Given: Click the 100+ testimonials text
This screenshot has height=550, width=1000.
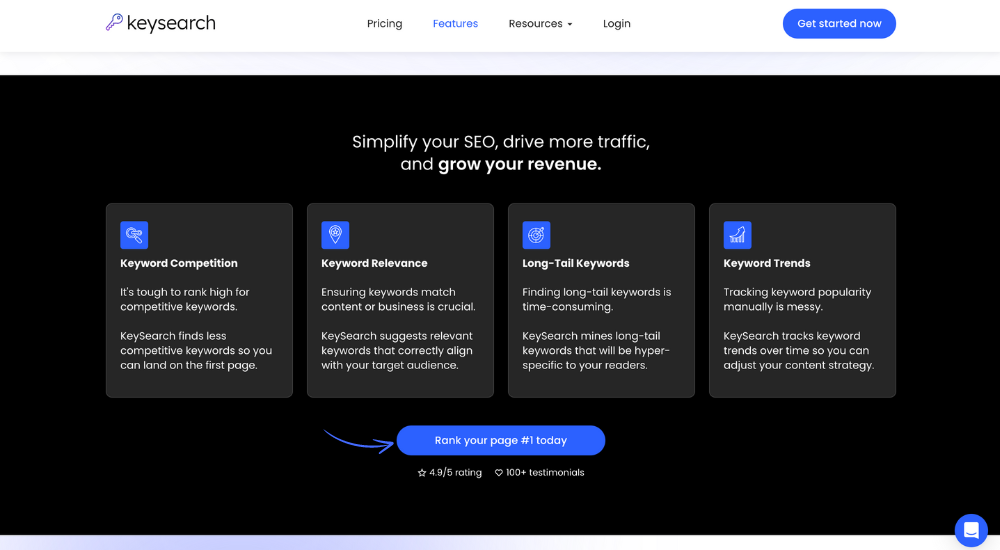Looking at the screenshot, I should 545,473.
